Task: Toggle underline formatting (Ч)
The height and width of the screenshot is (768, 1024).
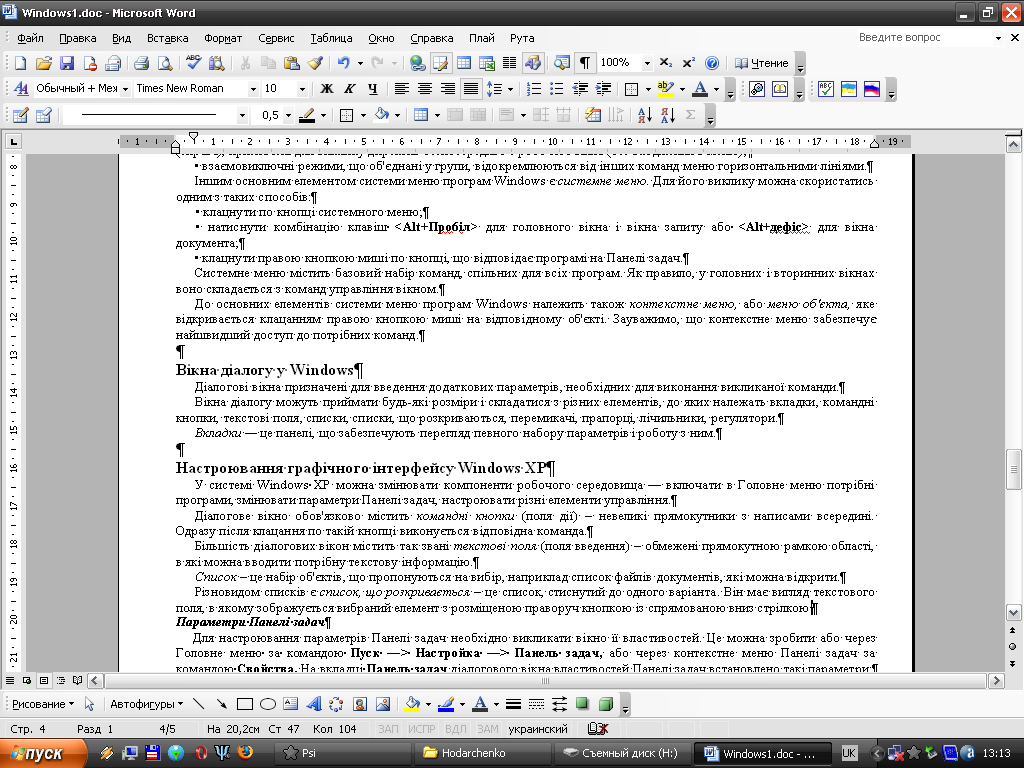Action: 372,89
